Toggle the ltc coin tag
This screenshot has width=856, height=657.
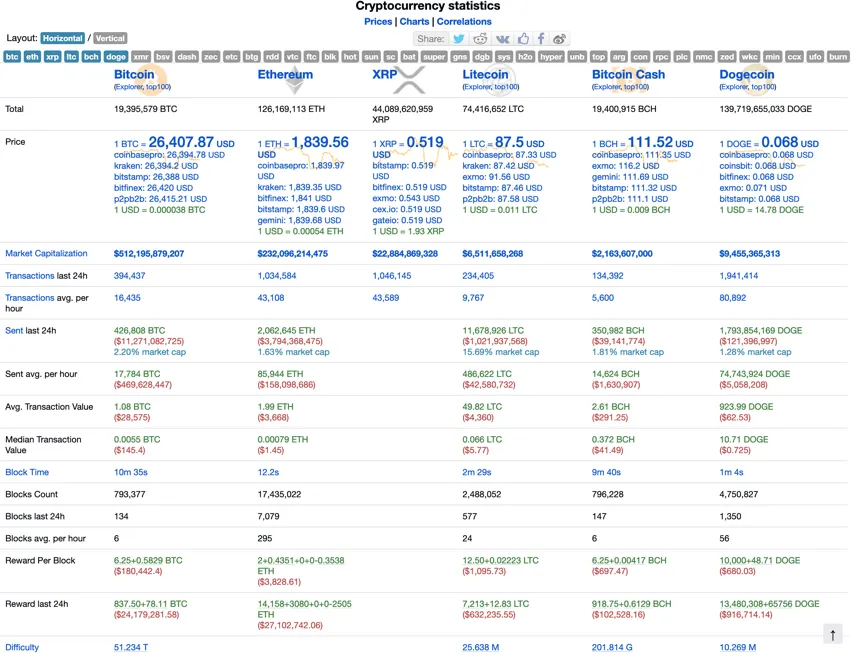pos(71,57)
